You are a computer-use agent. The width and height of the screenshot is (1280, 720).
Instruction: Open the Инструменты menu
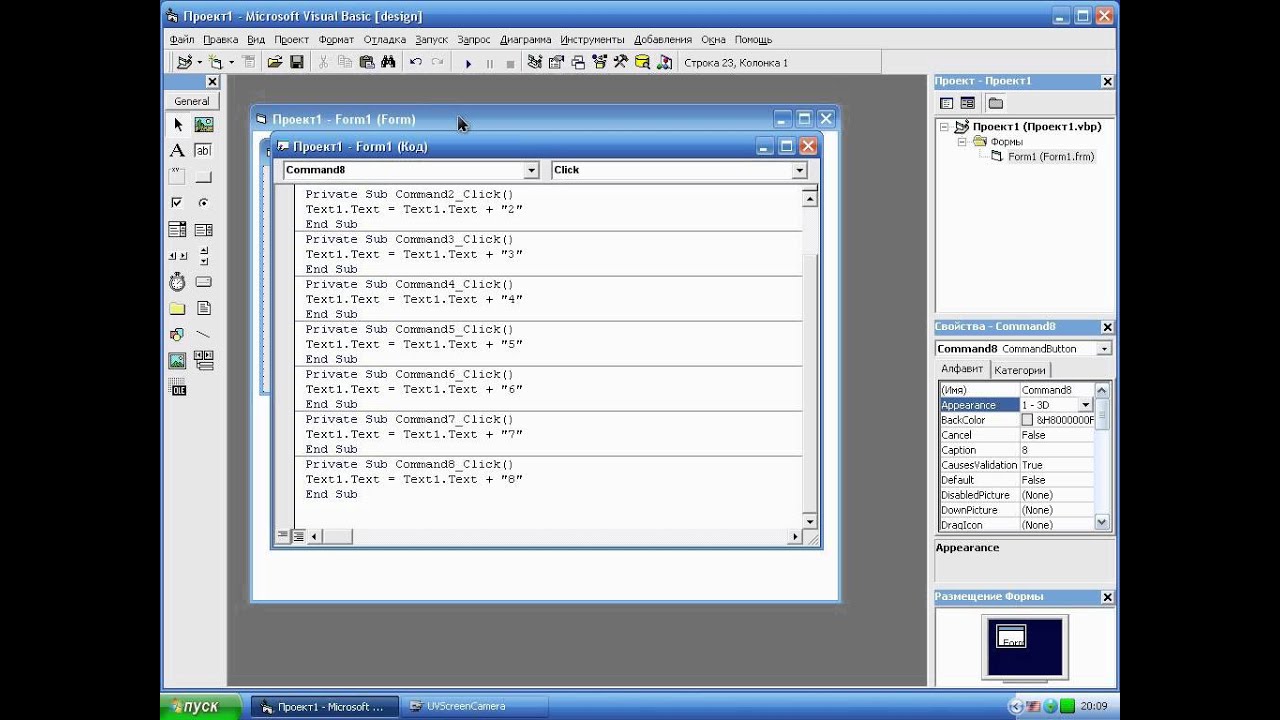point(592,40)
